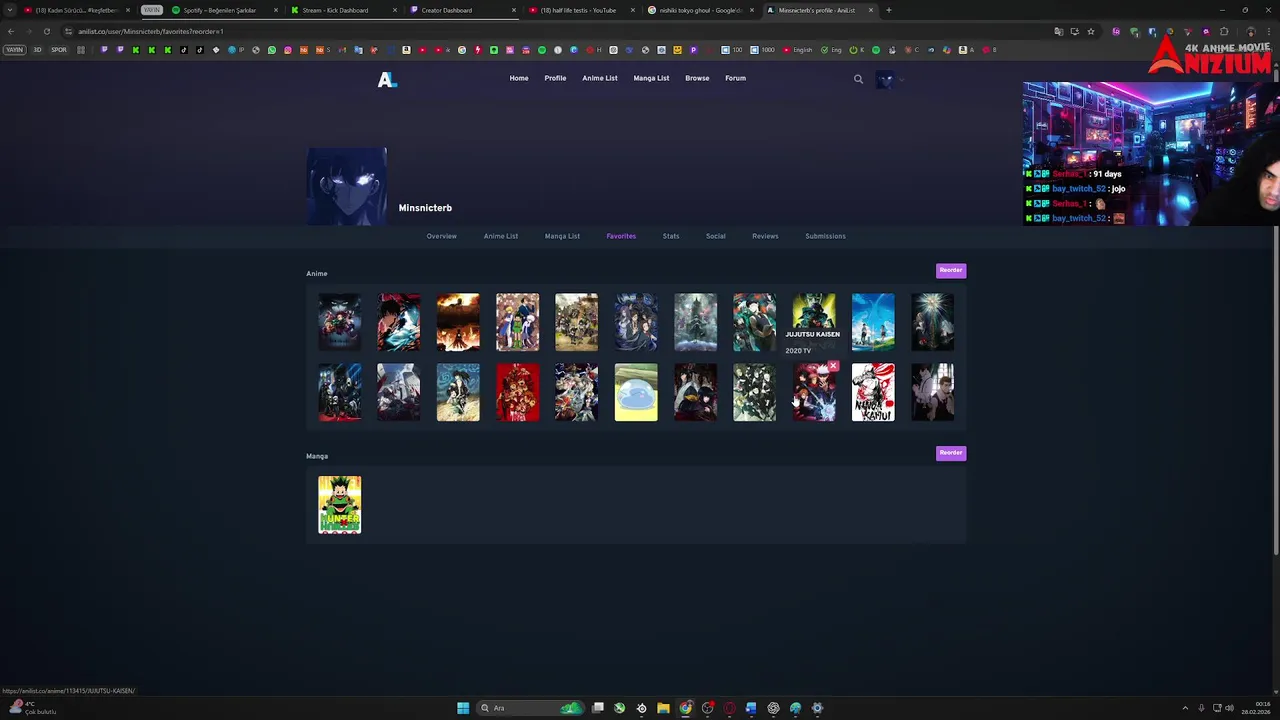Screen dimensions: 1280x720
Task: Bookmark this page with the star icon
Action: (x=1091, y=31)
